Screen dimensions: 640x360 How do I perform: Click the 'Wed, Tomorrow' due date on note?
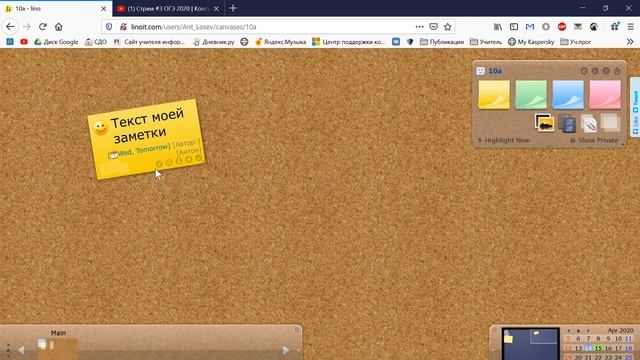click(140, 151)
